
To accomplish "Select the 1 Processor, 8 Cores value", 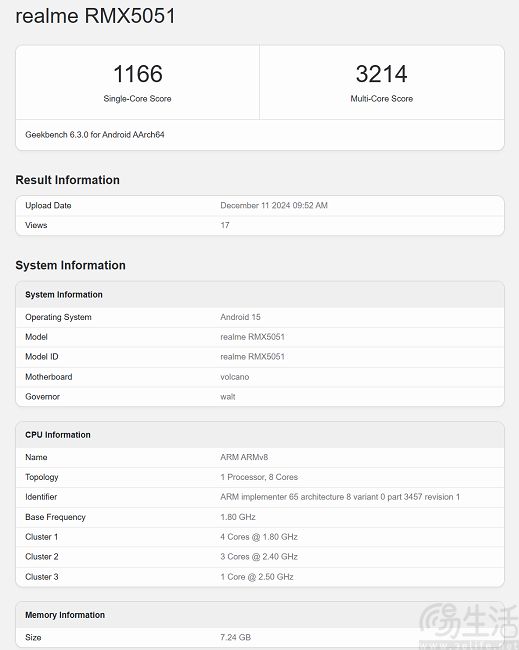I will tap(259, 477).
